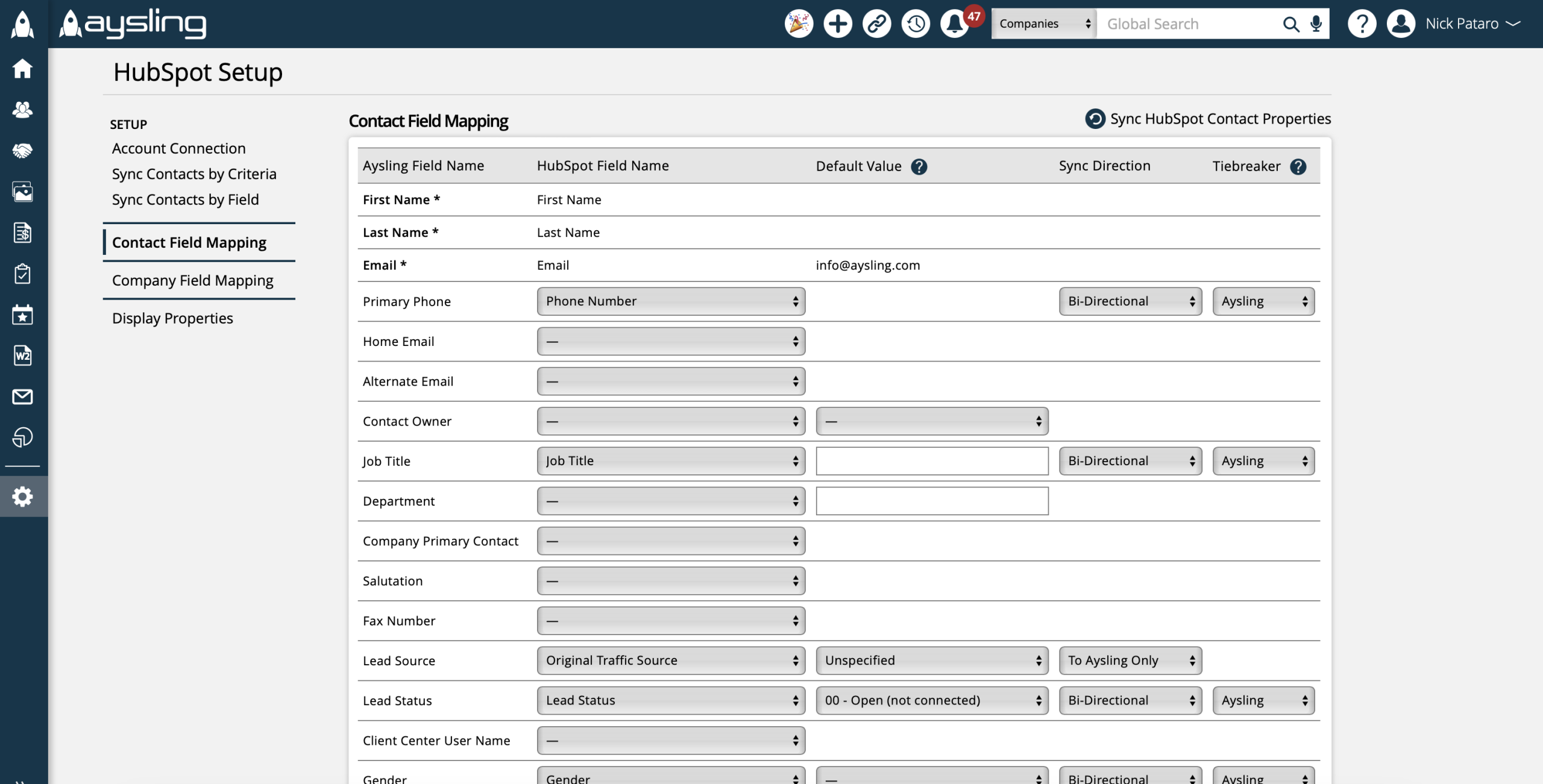This screenshot has width=1543, height=784.
Task: Click Default Value help tooltip icon
Action: [919, 166]
